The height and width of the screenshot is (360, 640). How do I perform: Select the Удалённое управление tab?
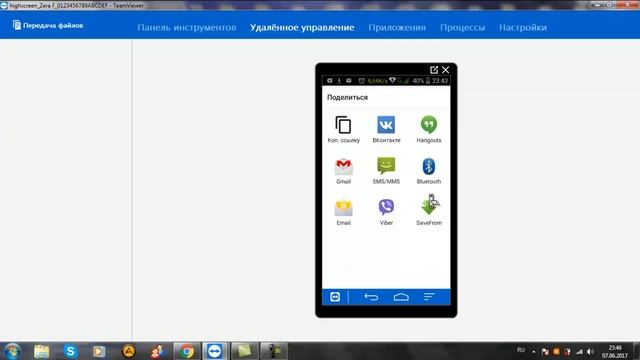click(x=302, y=27)
